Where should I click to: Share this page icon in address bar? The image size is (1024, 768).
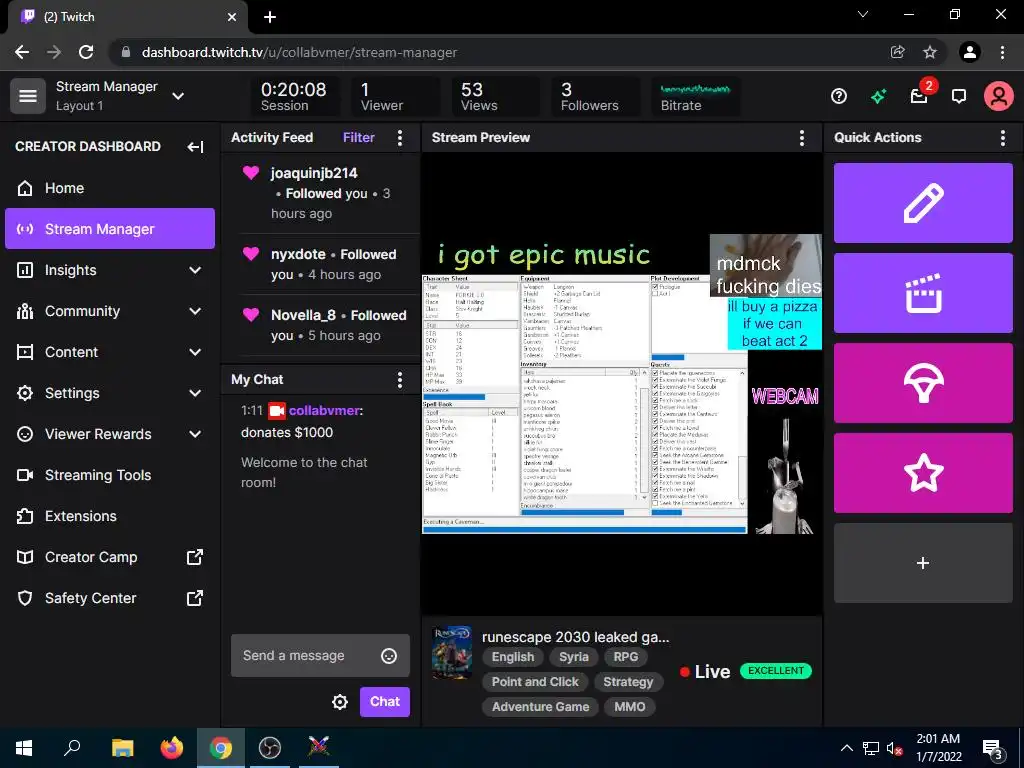898,52
